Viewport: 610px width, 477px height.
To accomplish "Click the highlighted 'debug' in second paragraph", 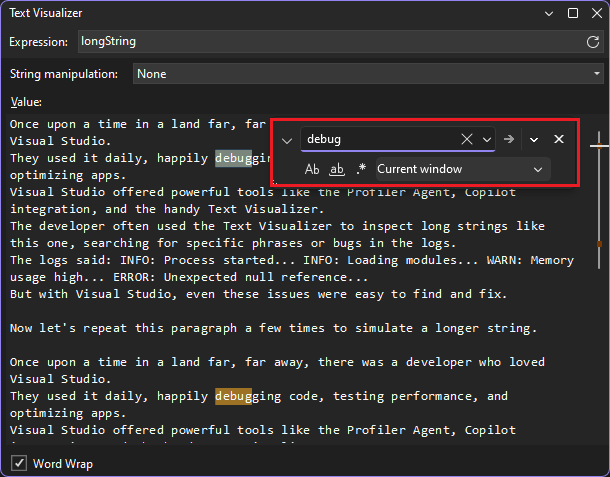I will 233,396.
